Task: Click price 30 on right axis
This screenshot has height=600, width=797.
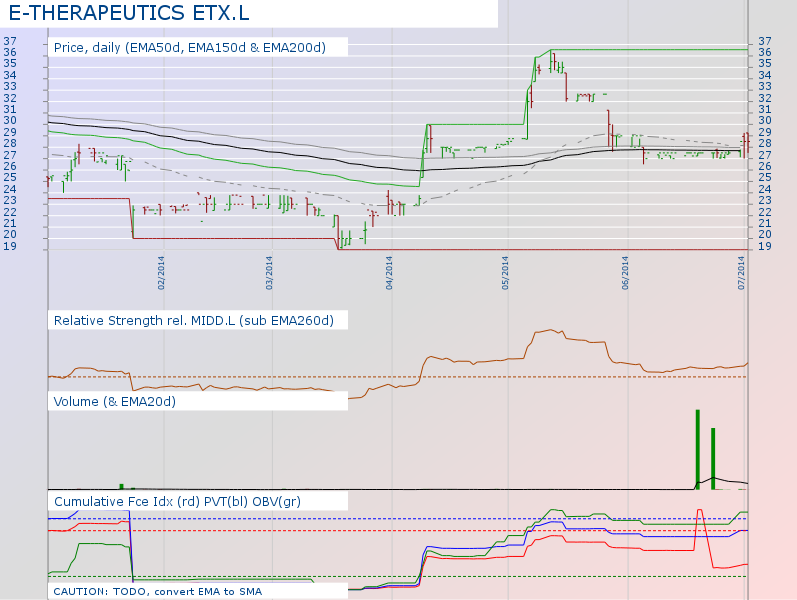Action: point(765,121)
